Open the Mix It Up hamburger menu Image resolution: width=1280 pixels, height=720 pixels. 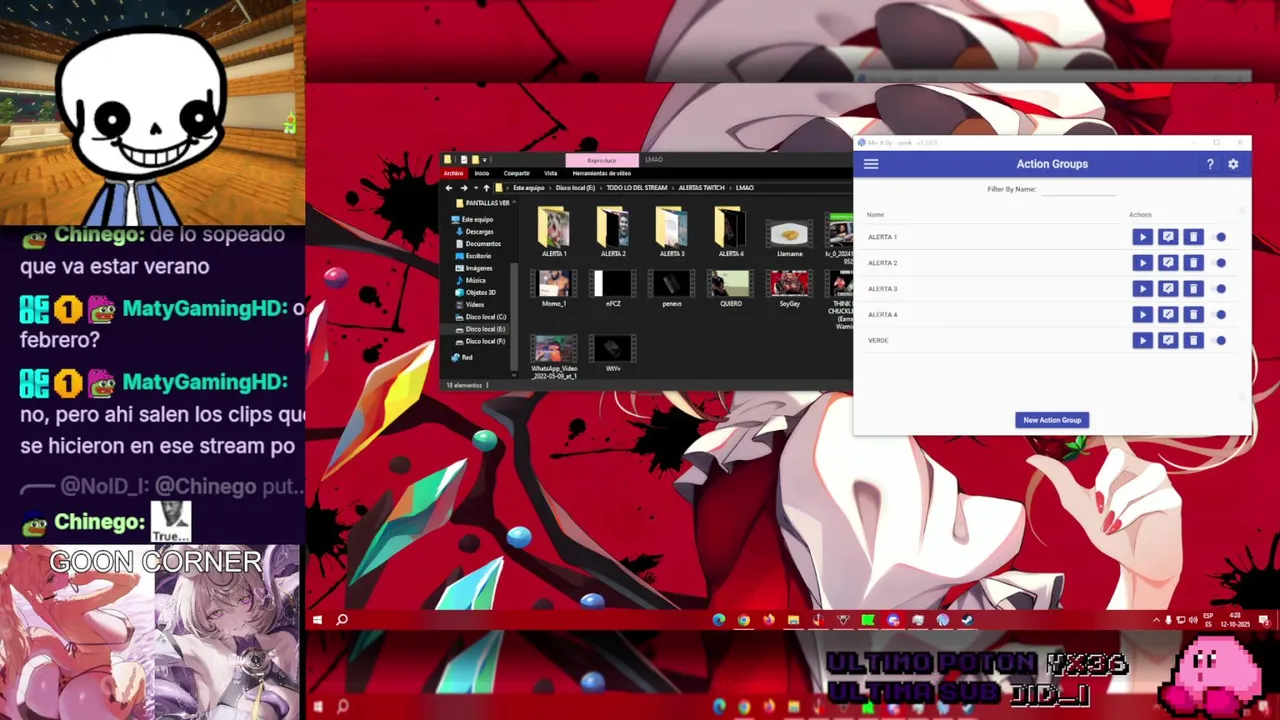pyautogui.click(x=871, y=164)
